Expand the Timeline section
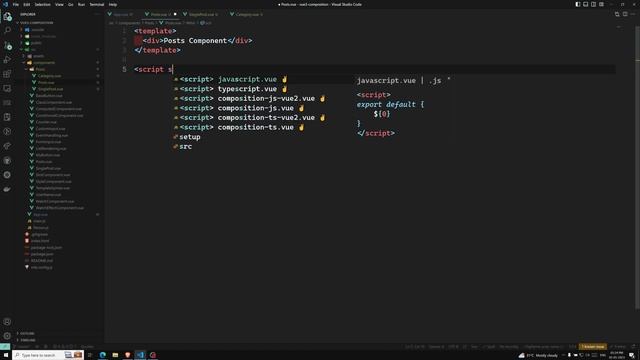The width and height of the screenshot is (640, 360). [28, 340]
